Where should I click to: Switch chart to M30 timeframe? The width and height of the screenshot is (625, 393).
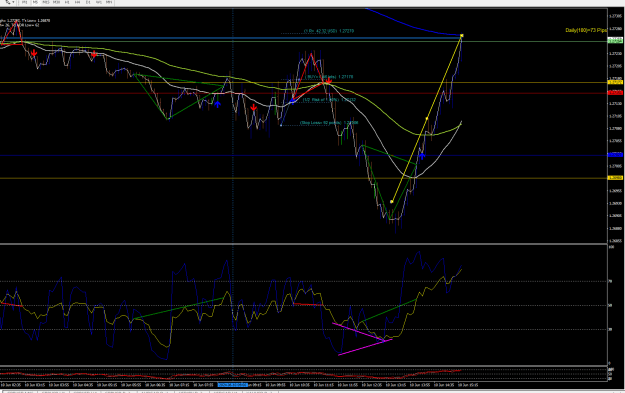[x=57, y=2]
